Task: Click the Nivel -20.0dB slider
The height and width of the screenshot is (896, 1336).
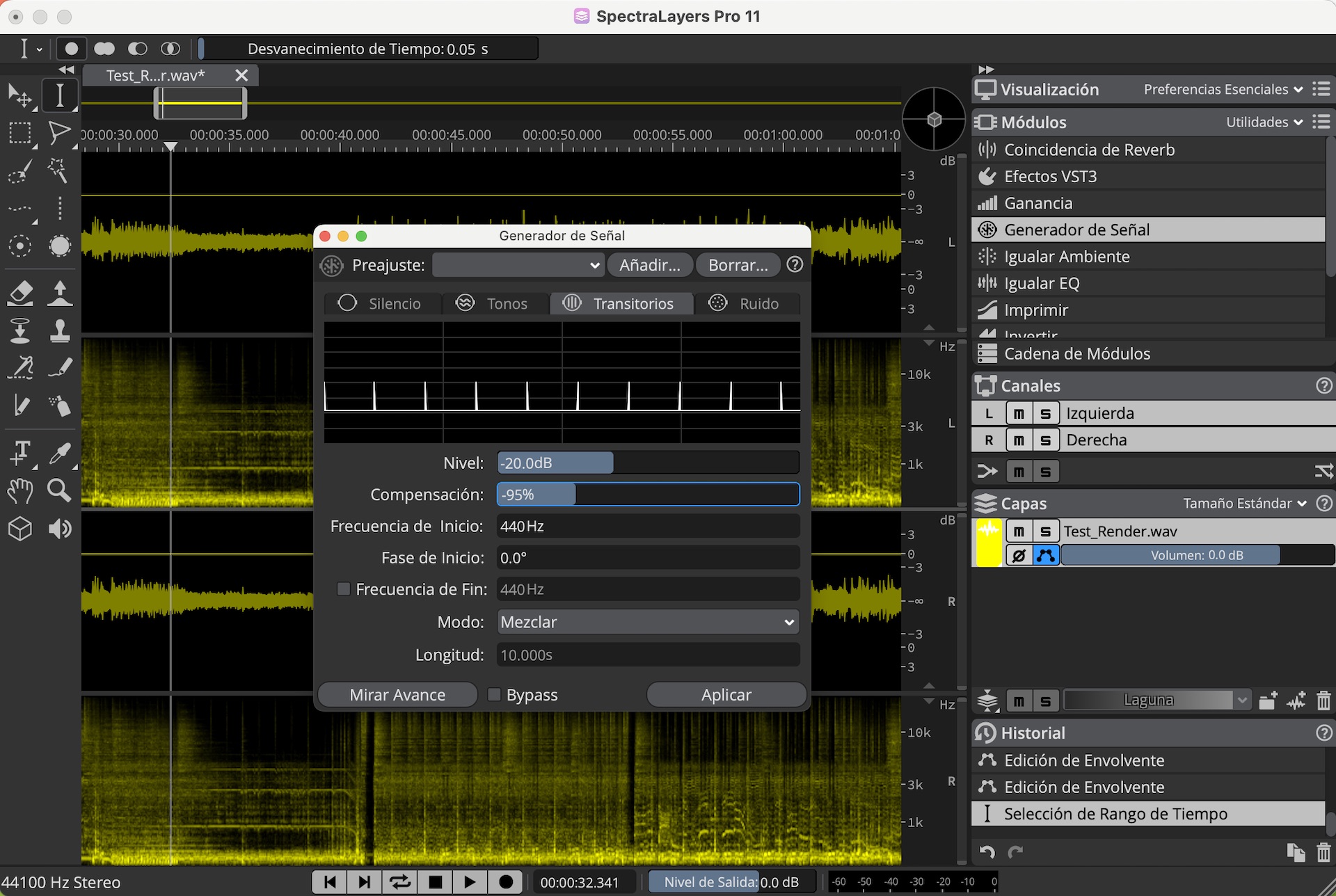Action: 647,463
